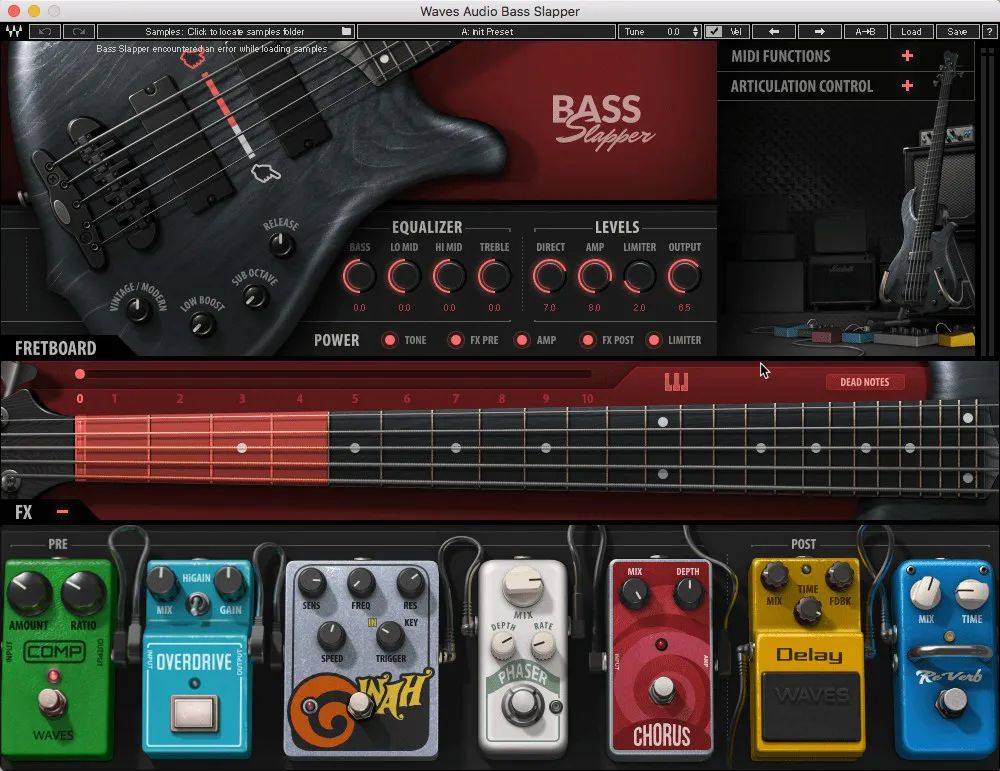Expand the Articulation Control panel
The height and width of the screenshot is (771, 1000).
coord(907,86)
